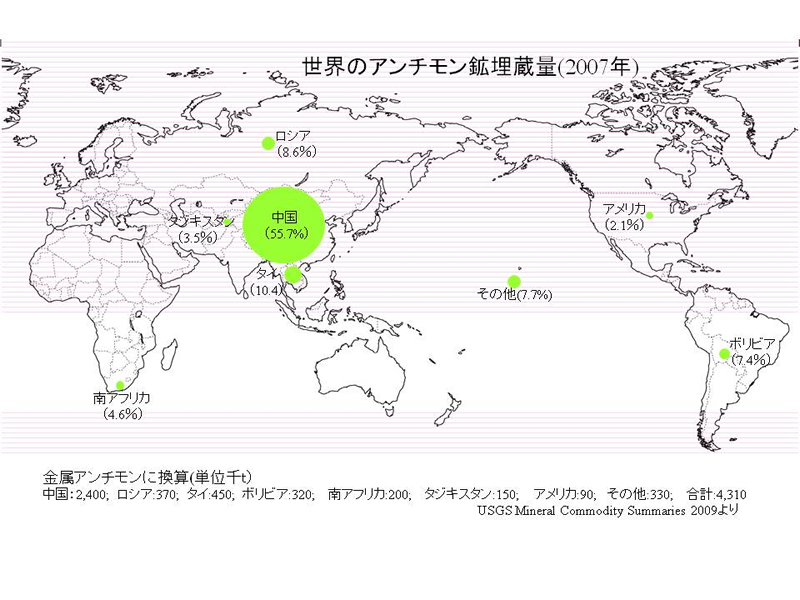
Task: Click the green Russia bubble marker
Action: 268,143
